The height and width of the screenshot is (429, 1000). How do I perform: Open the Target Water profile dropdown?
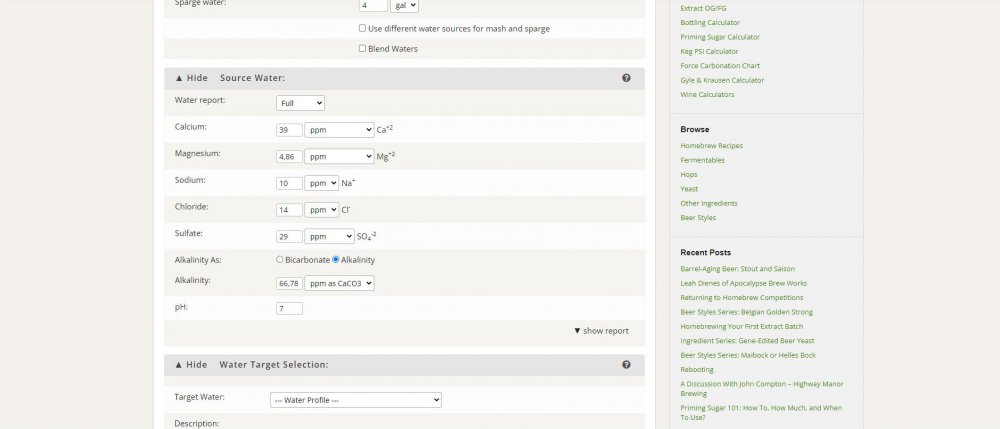coord(355,400)
